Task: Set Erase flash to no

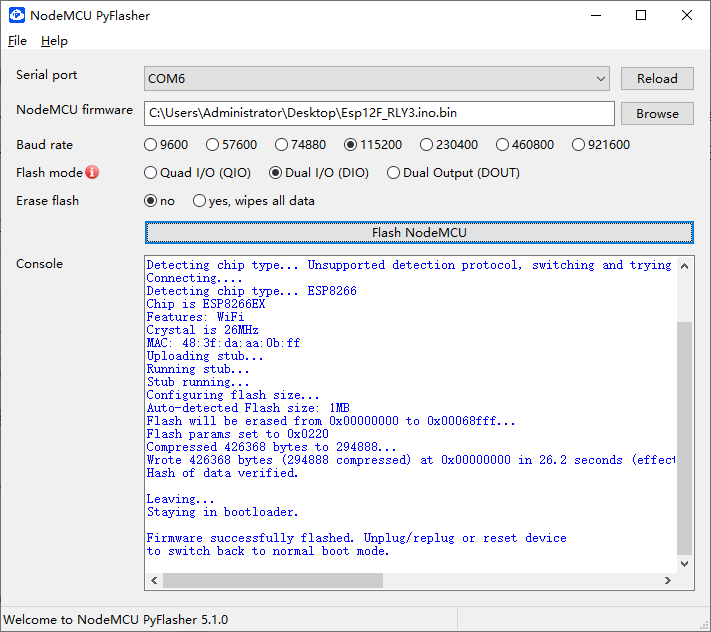Action: pos(159,201)
